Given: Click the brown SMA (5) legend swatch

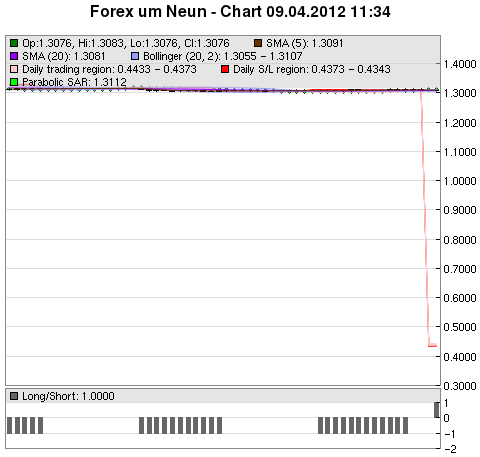Looking at the screenshot, I should [258, 43].
